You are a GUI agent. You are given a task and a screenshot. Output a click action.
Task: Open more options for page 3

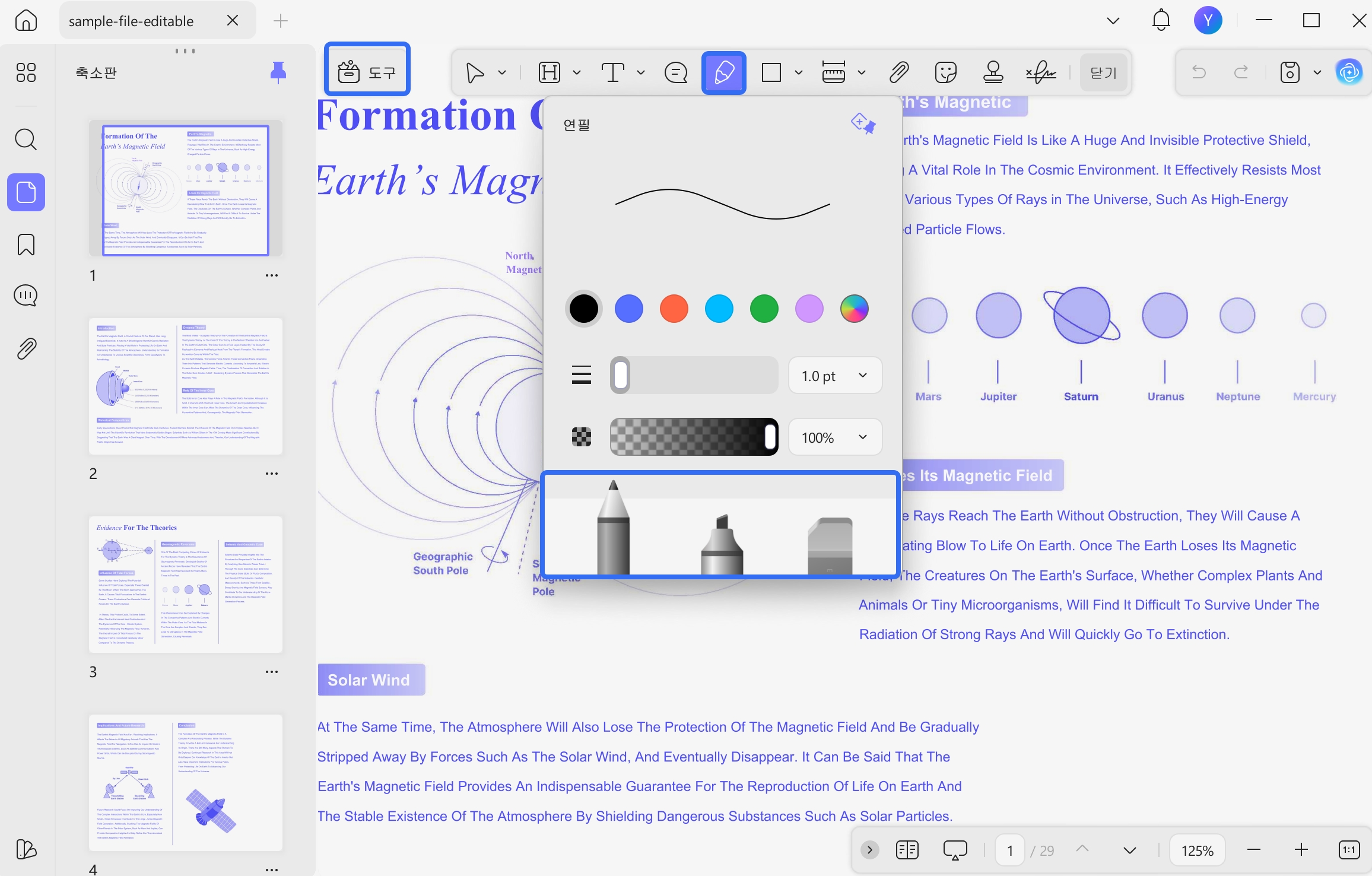[272, 672]
